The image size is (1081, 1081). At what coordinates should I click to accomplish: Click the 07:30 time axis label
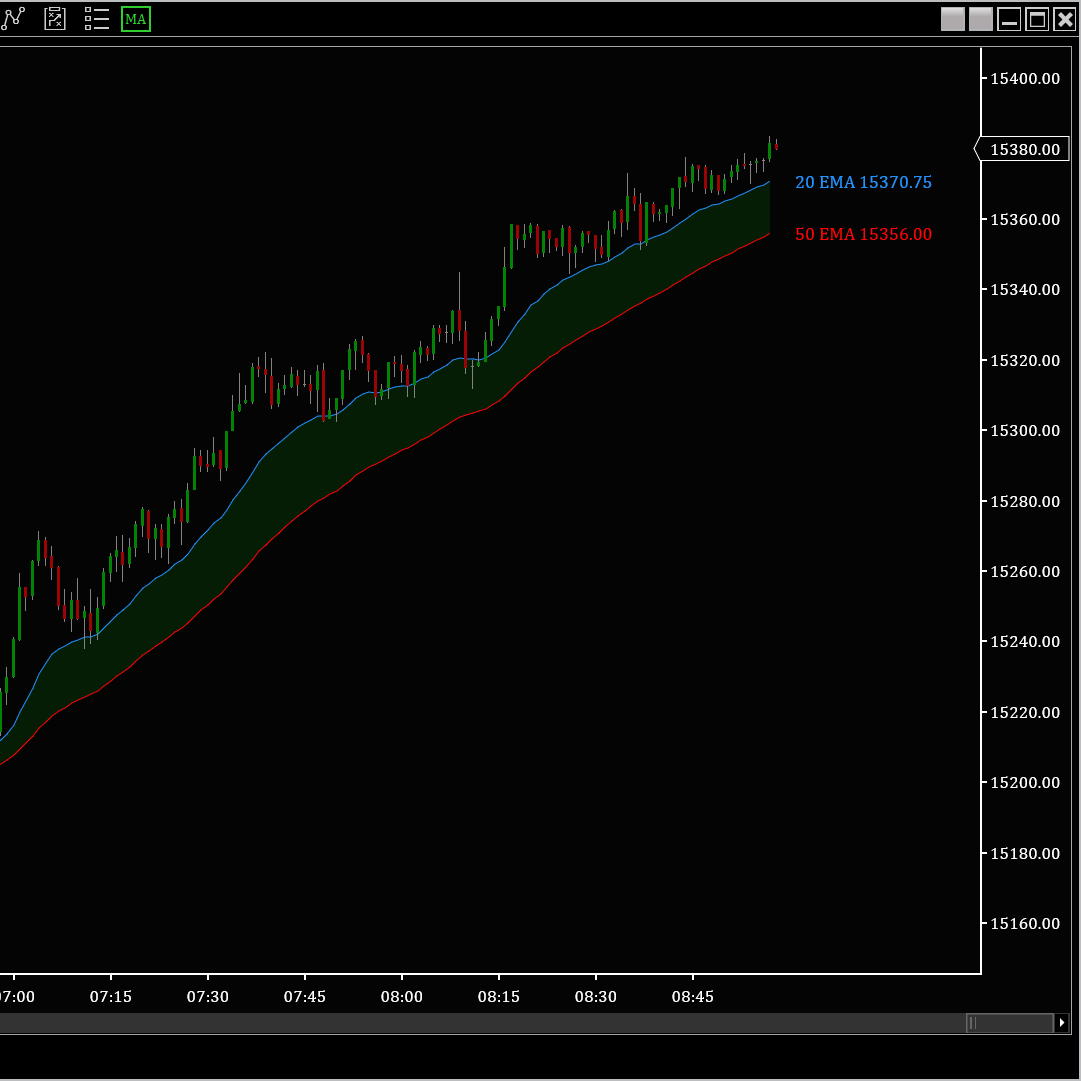[x=208, y=997]
